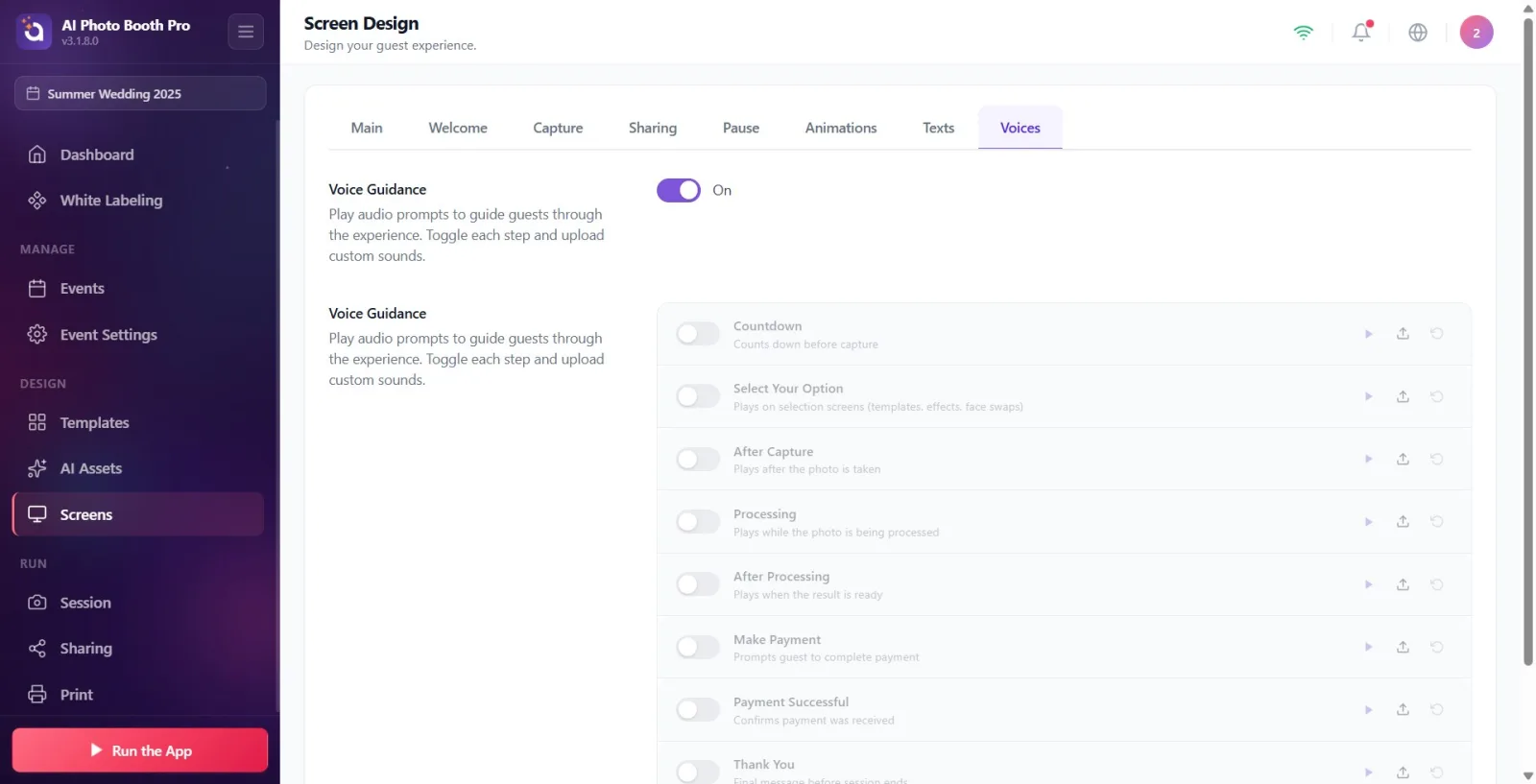Switch to the Pause tab
Image resolution: width=1536 pixels, height=784 pixels.
741,128
